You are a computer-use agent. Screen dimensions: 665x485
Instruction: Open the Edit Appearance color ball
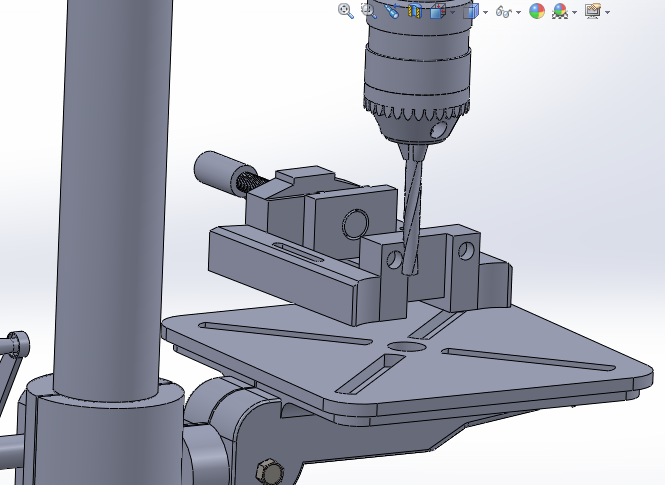[537, 11]
